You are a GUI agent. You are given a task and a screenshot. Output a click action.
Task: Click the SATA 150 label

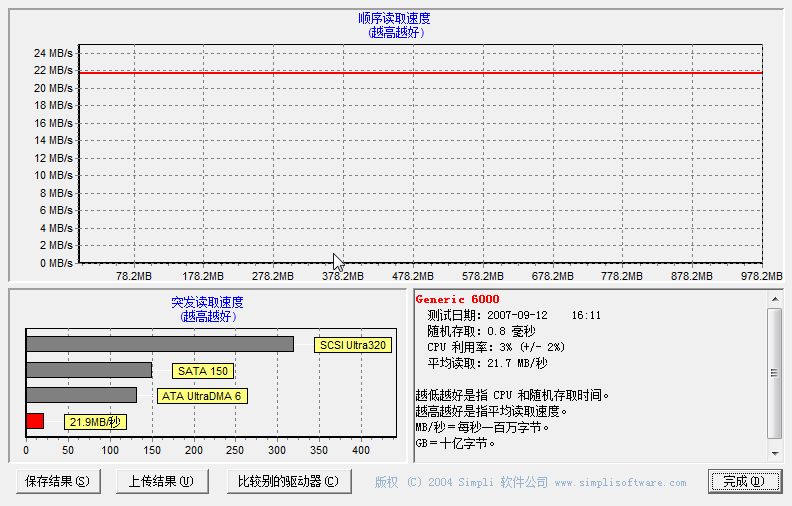pos(203,371)
